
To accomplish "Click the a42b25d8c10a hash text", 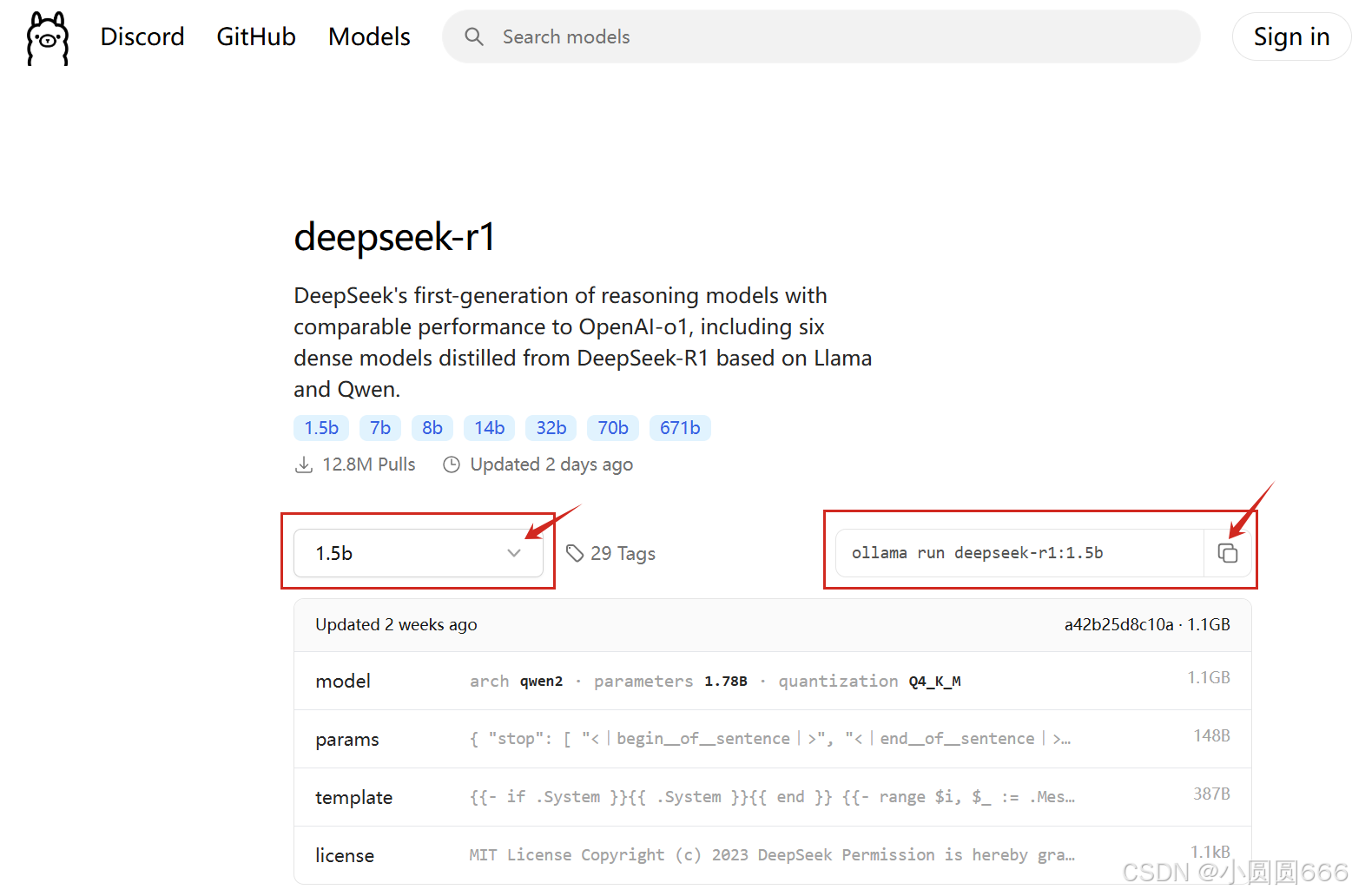I will tap(1118, 624).
